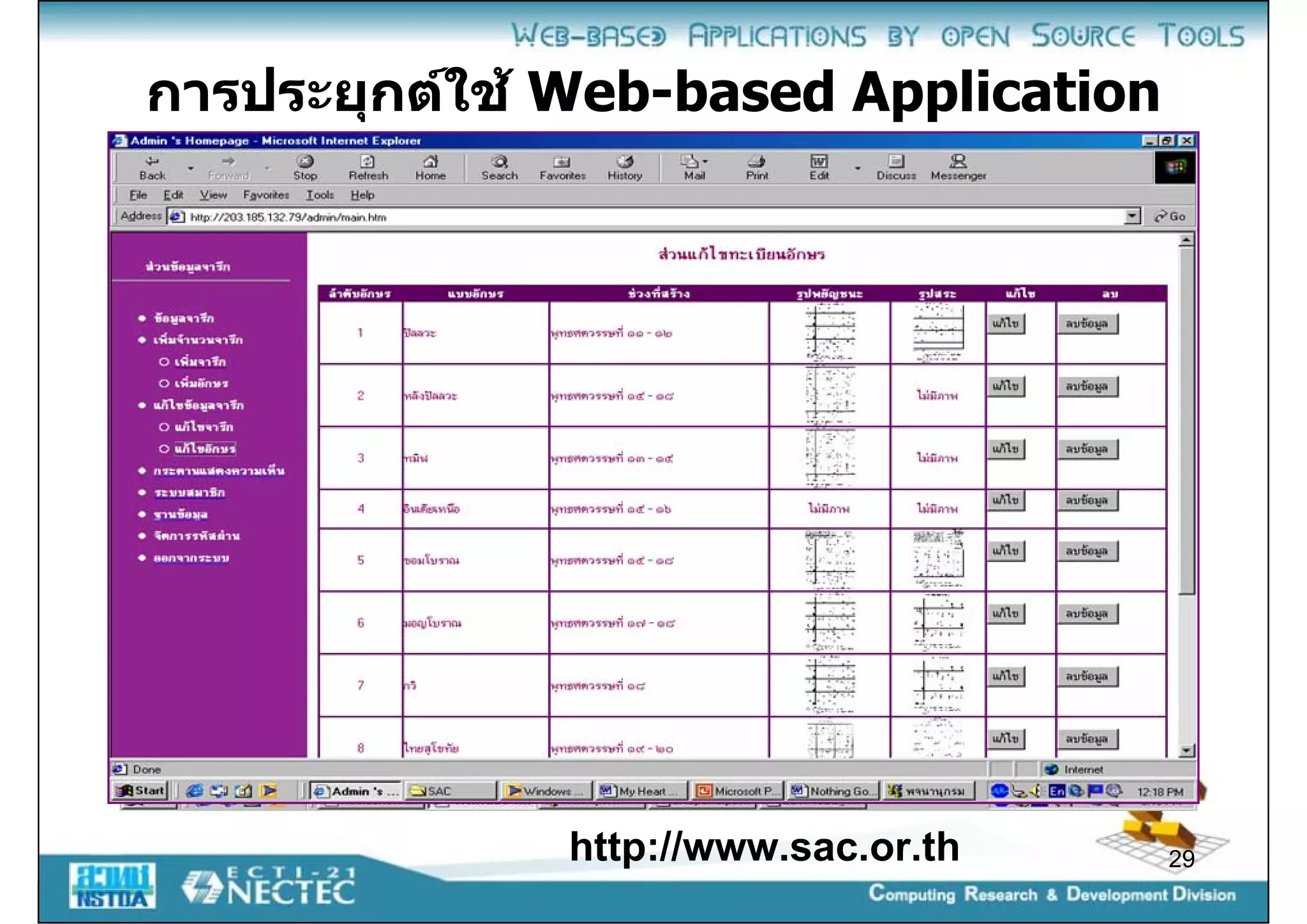Click the Print toolbar icon
Image resolution: width=1307 pixels, height=924 pixels.
tap(757, 168)
